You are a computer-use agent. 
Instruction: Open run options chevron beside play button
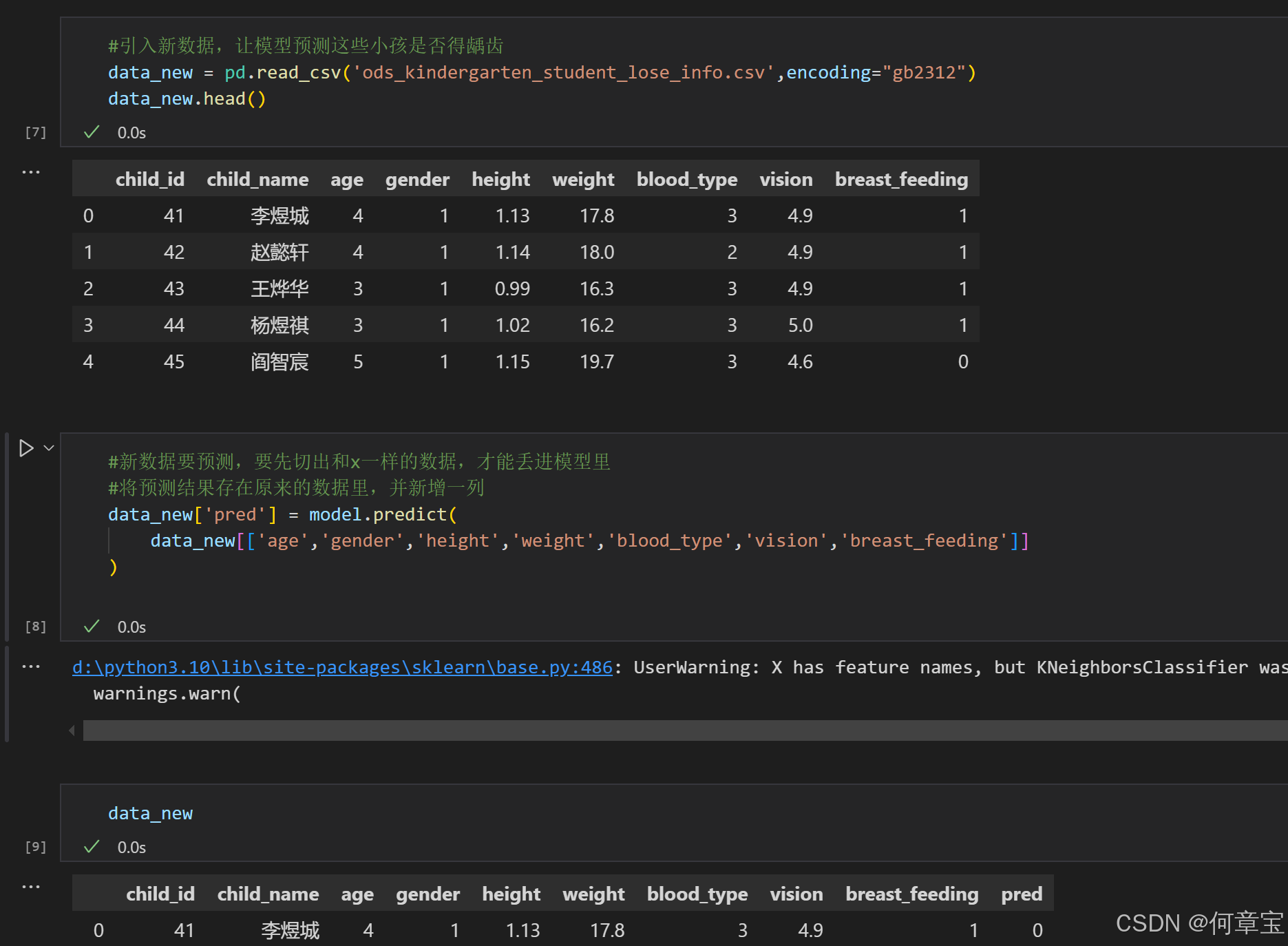[49, 448]
